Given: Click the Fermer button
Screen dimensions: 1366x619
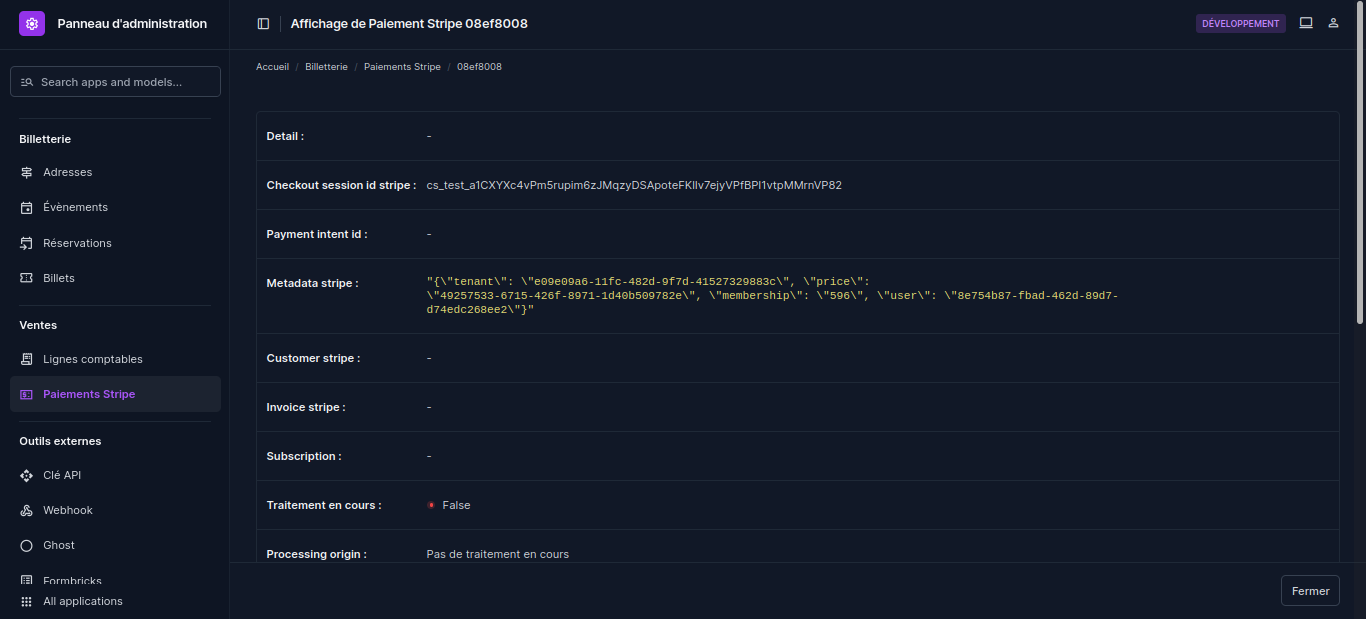Looking at the screenshot, I should click(x=1310, y=591).
